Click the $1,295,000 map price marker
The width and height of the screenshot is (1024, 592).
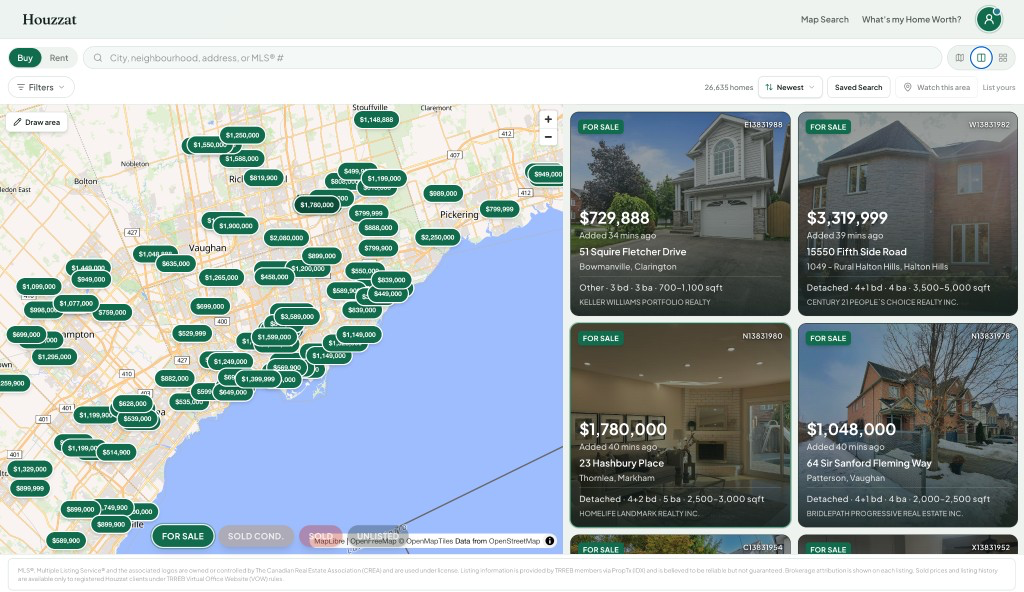(54, 357)
